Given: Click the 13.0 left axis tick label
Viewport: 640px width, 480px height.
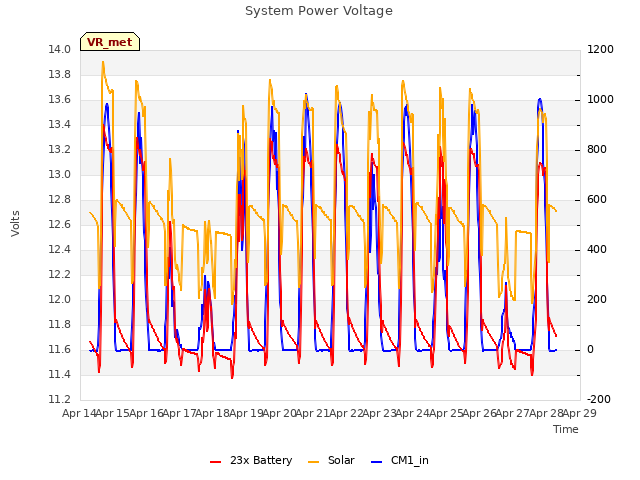Looking at the screenshot, I should 60,175.
